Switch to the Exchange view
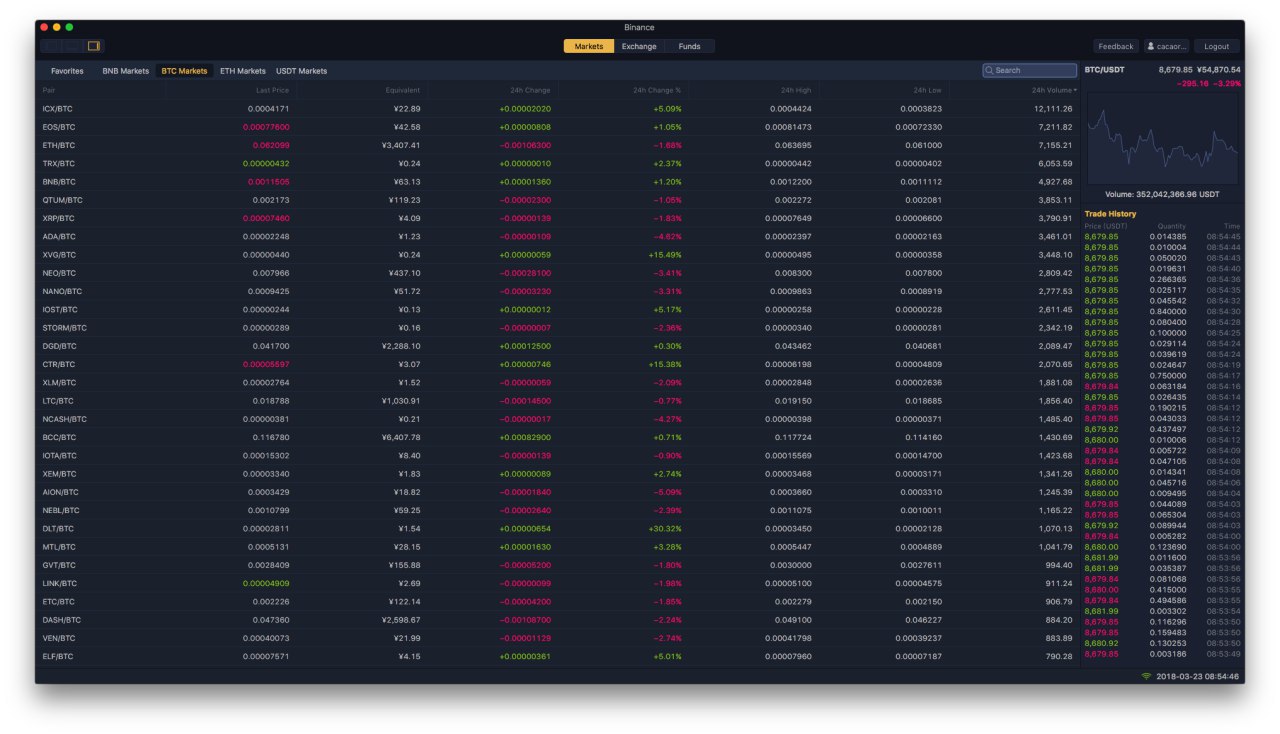The image size is (1280, 734). 639,46
